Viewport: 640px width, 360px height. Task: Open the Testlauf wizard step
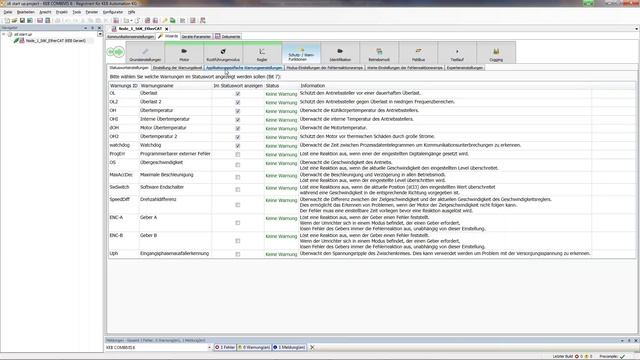pyautogui.click(x=457, y=53)
